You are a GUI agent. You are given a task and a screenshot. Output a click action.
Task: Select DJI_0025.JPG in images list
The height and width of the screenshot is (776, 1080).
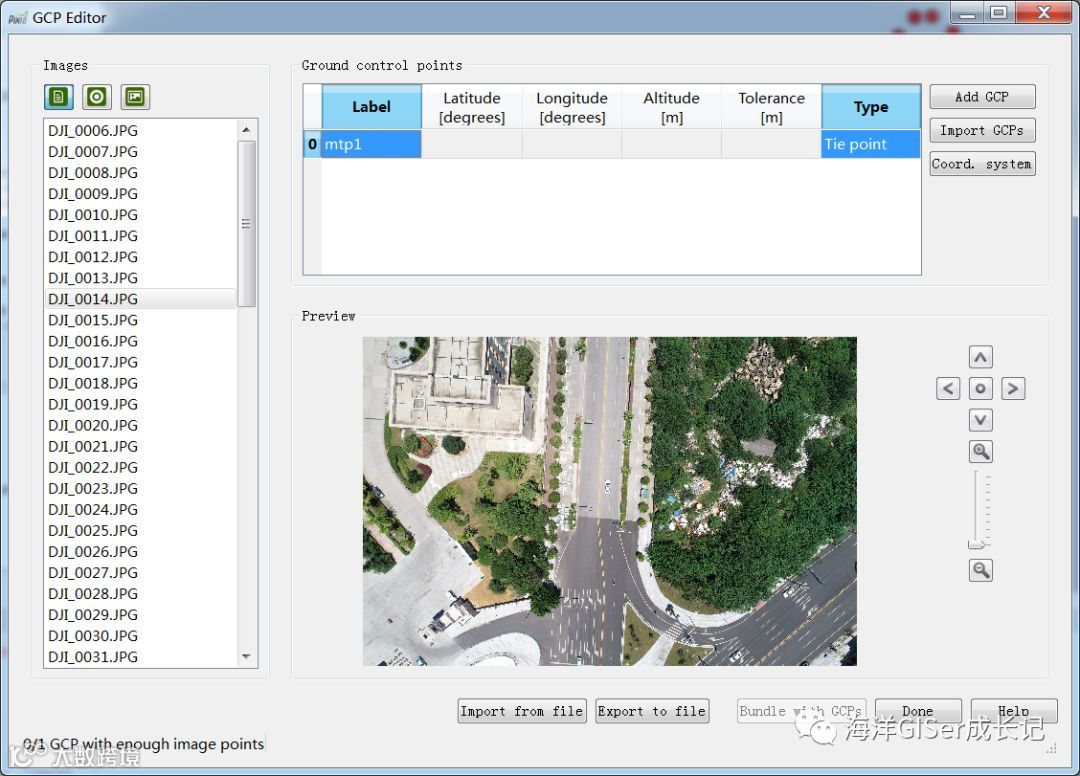point(141,531)
